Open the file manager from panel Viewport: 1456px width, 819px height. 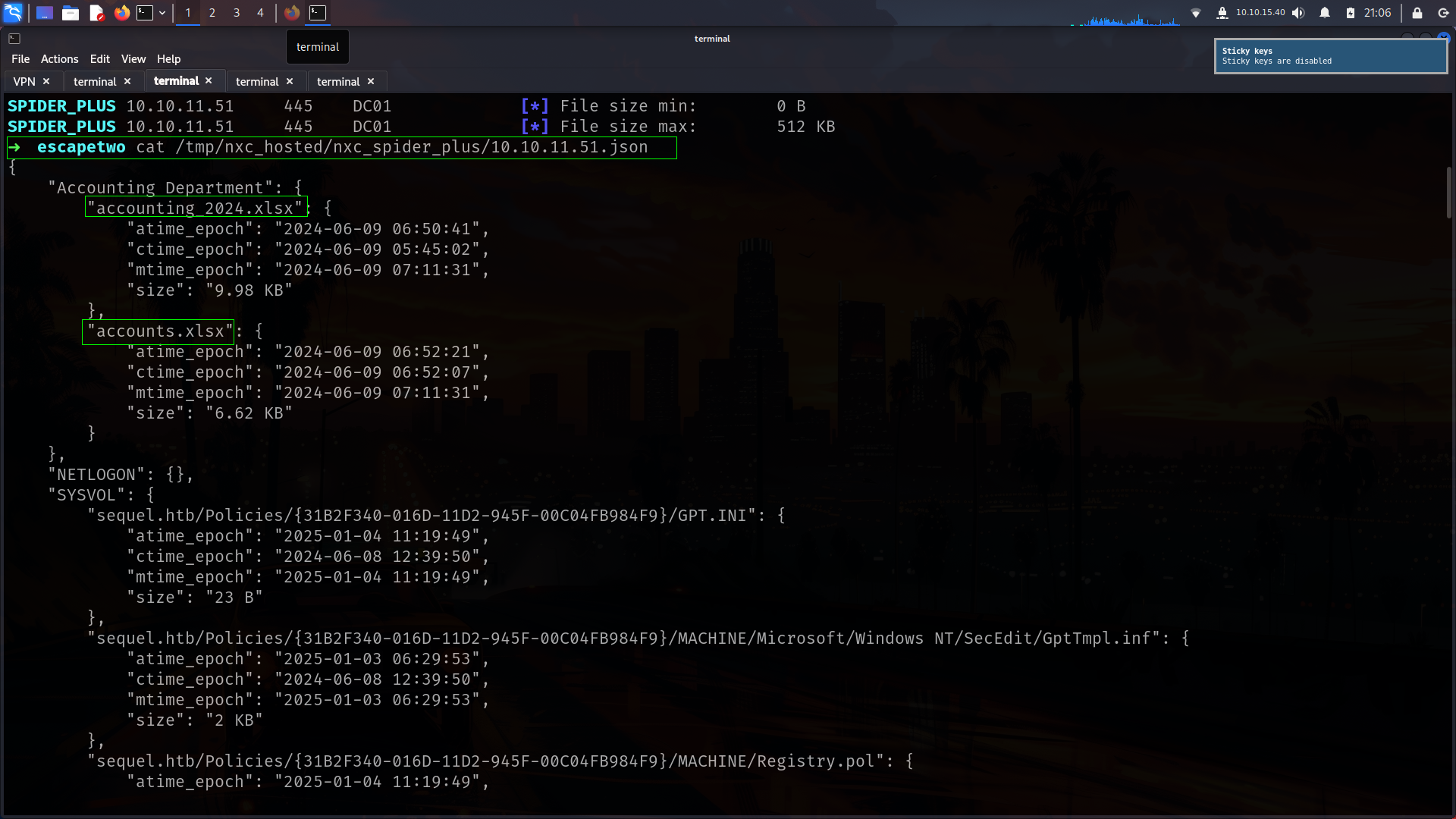(71, 13)
